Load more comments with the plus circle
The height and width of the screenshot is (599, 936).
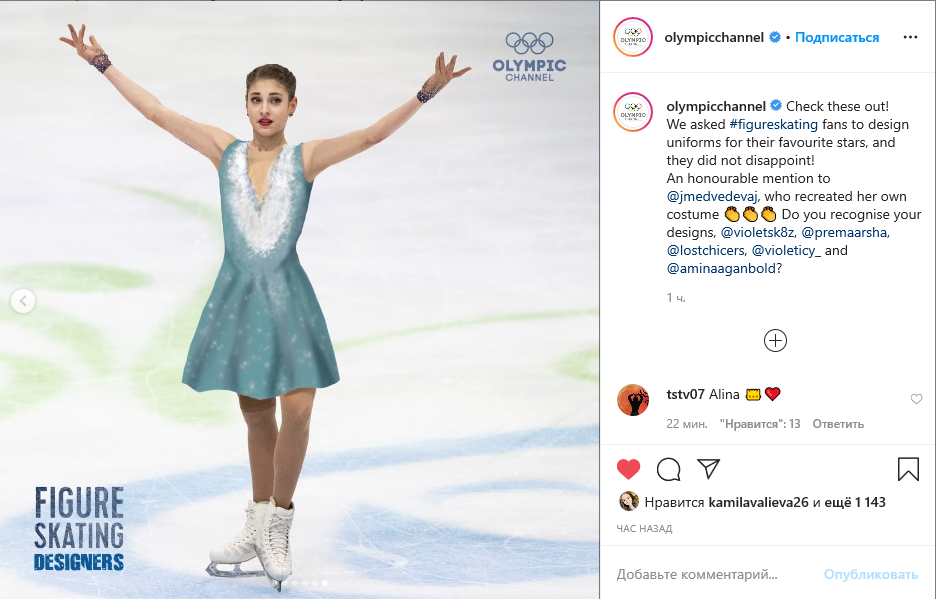tap(775, 341)
